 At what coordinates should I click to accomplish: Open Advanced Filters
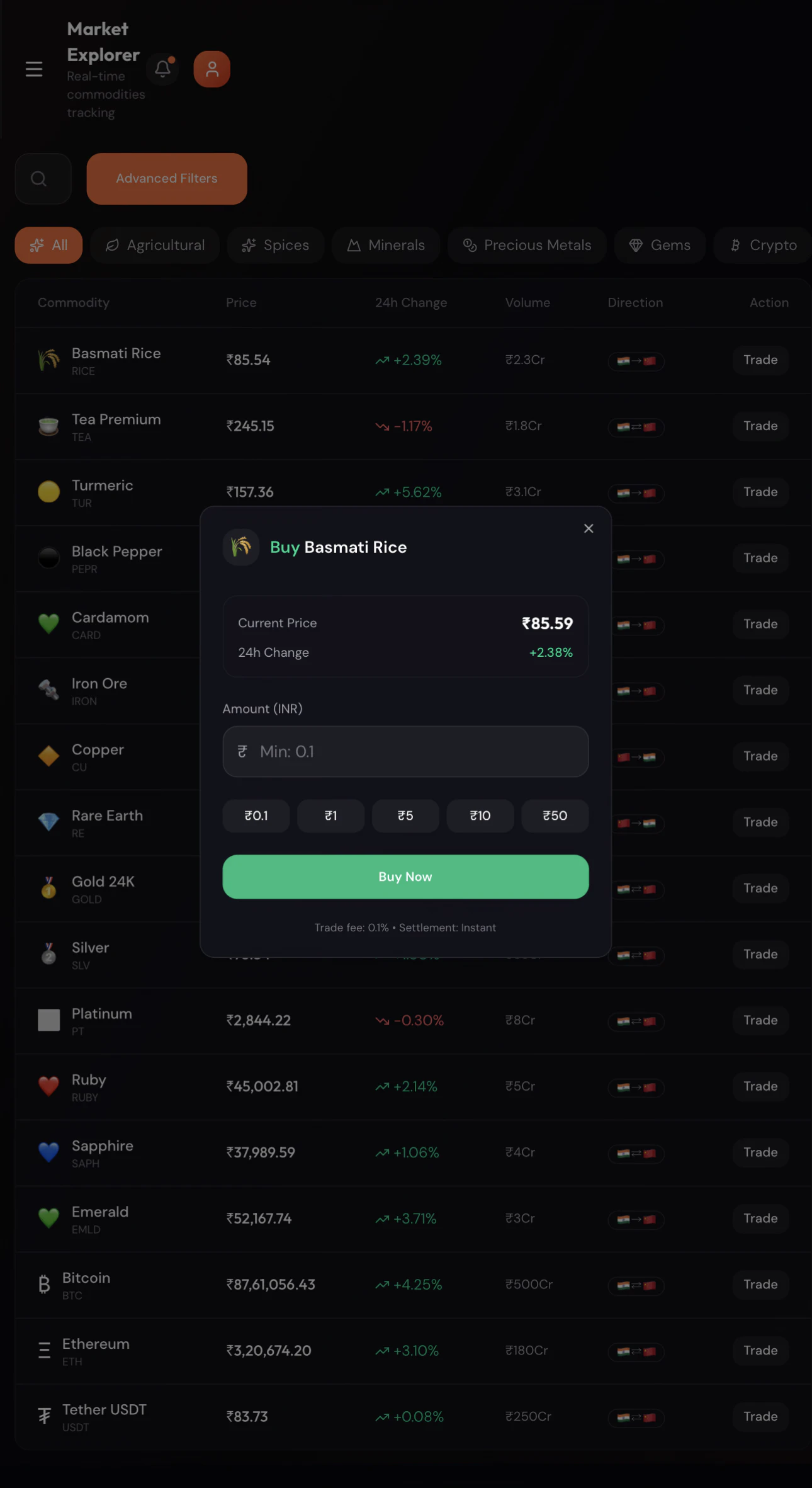coord(167,179)
